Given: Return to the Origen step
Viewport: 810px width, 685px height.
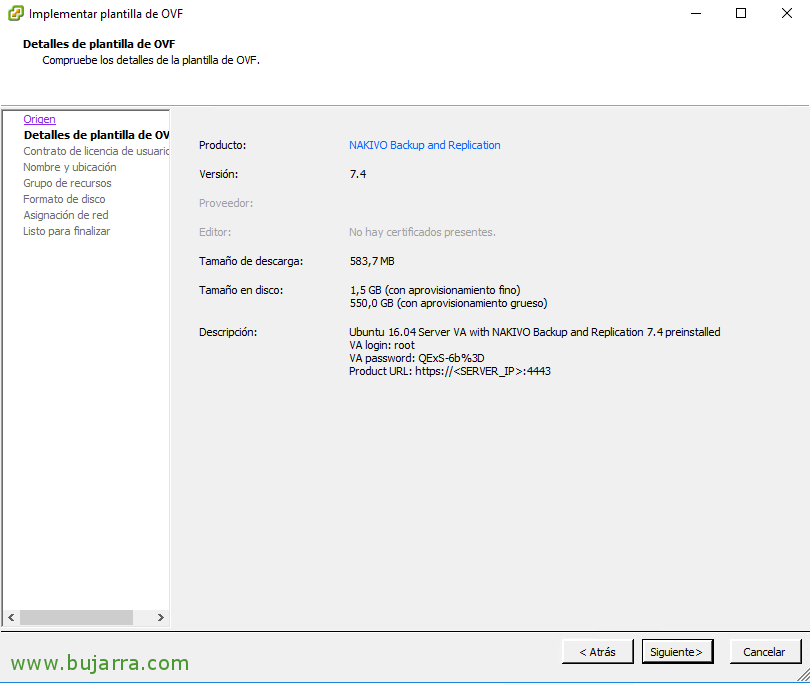Looking at the screenshot, I should [x=39, y=119].
